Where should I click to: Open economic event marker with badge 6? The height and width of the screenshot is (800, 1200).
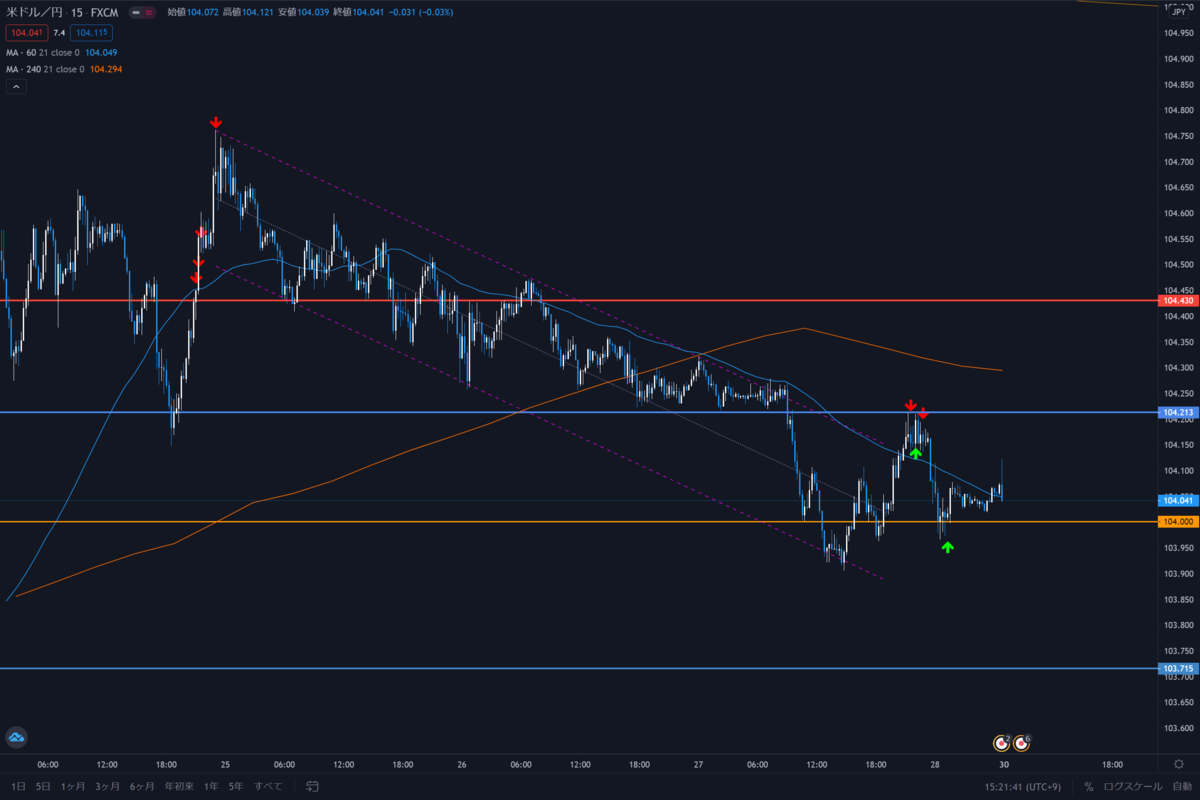click(1022, 743)
